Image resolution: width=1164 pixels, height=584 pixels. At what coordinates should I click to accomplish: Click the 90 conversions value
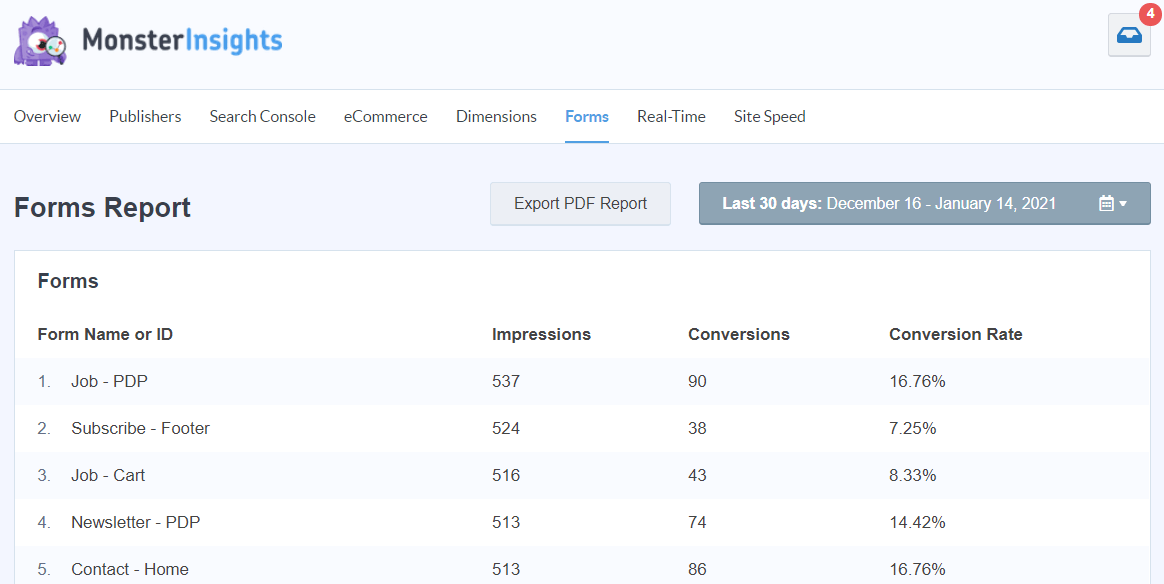point(697,381)
